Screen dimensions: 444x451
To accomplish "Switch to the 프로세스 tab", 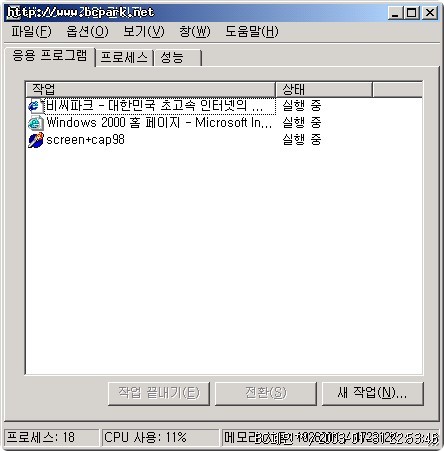I will pos(124,58).
